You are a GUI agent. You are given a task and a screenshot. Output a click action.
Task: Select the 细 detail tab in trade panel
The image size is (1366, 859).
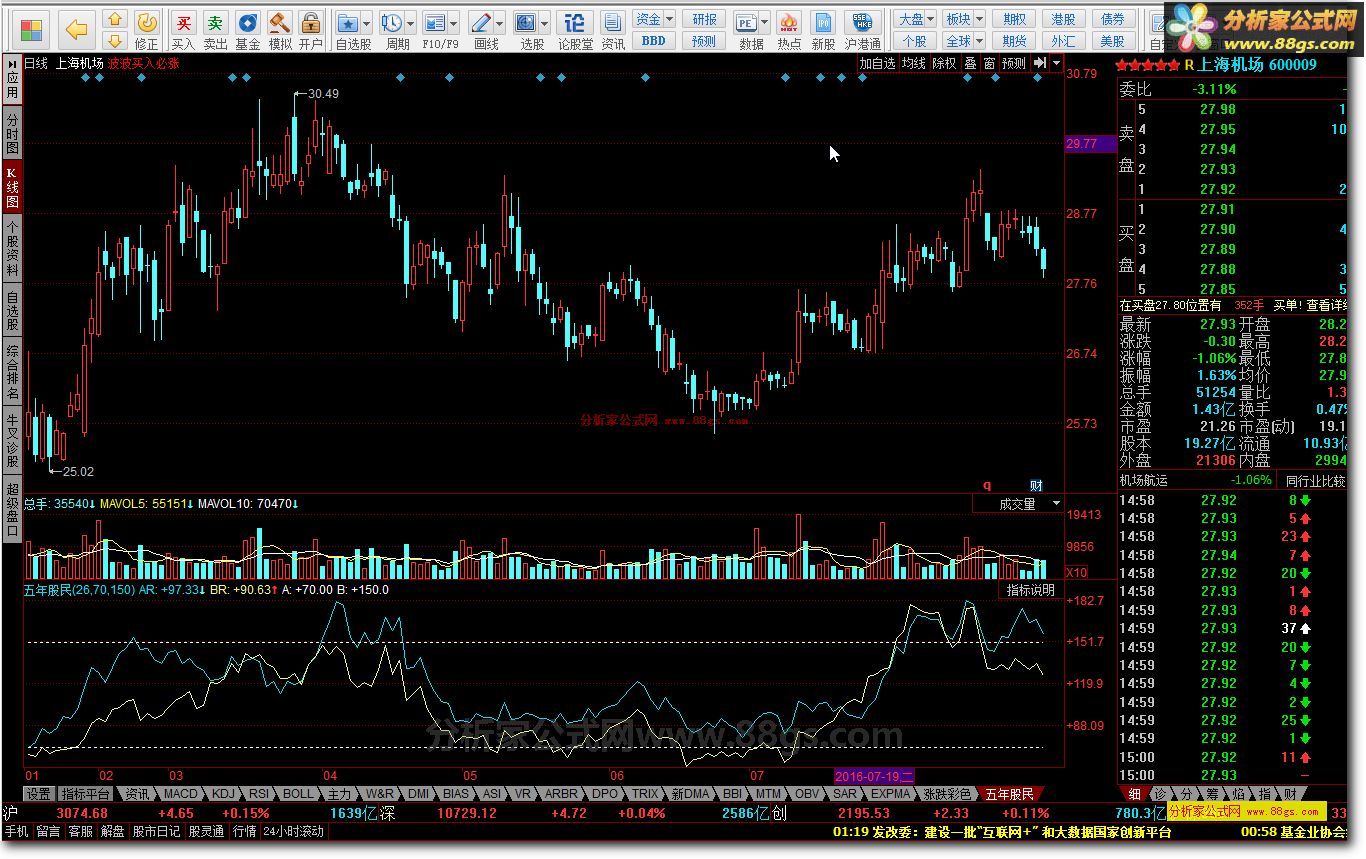coord(1134,794)
